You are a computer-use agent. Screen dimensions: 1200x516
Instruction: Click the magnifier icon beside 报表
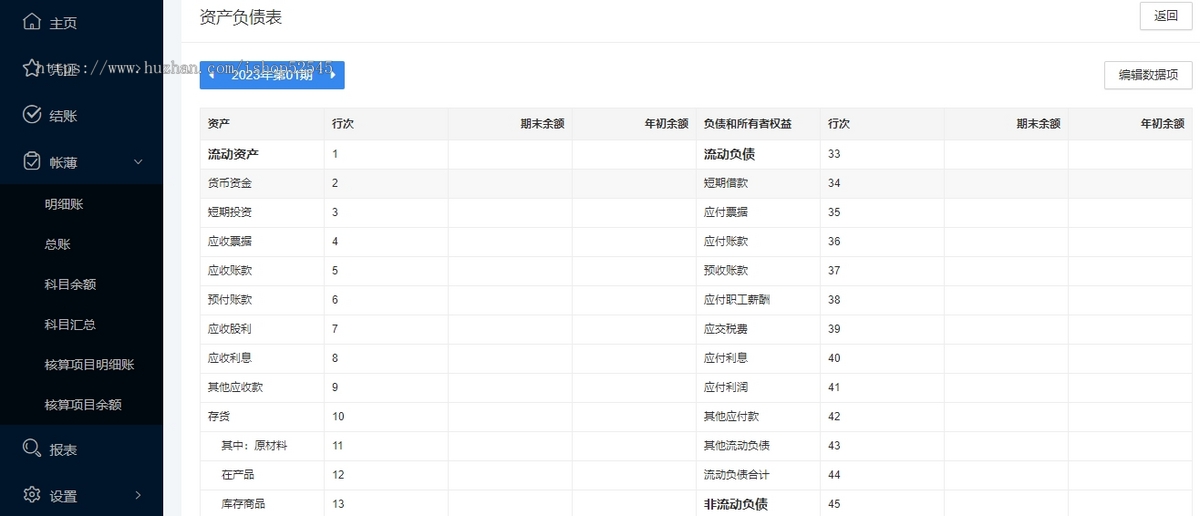(32, 449)
